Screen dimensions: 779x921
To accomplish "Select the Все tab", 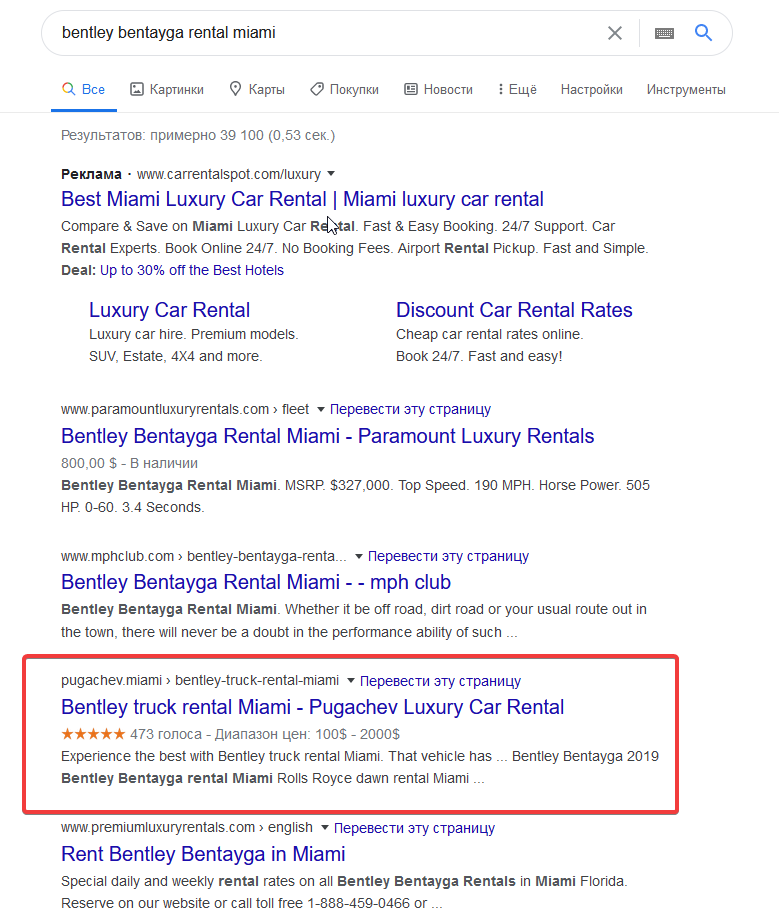I will pos(84,89).
